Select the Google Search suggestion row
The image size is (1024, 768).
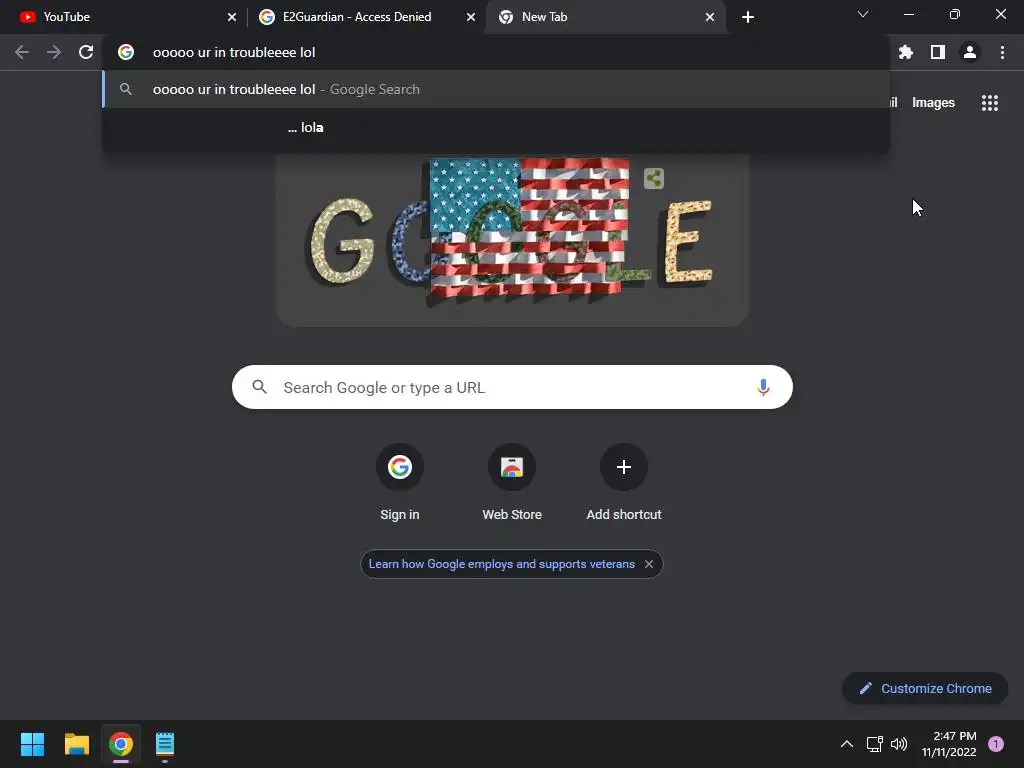(x=496, y=89)
